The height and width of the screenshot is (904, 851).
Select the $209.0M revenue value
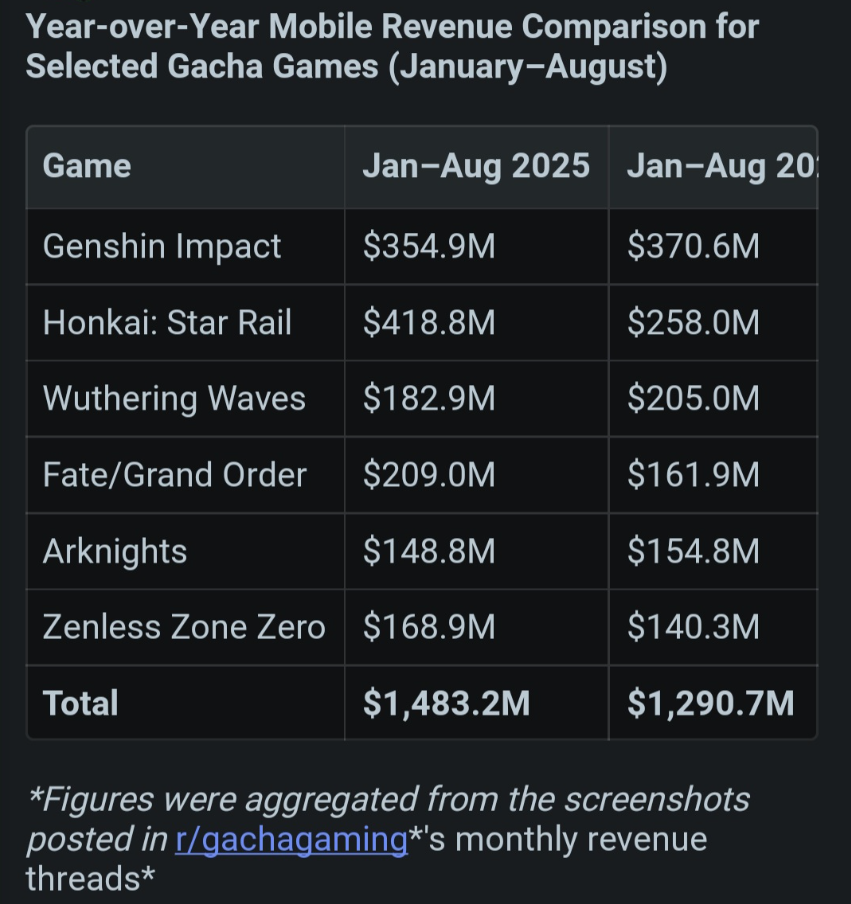429,474
